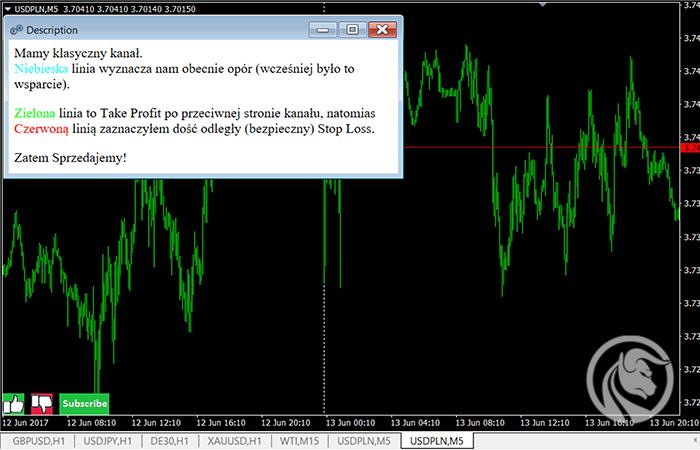This screenshot has height=450, width=700.
Task: Click the red Stop Loss horizontal line
Action: tap(541, 147)
